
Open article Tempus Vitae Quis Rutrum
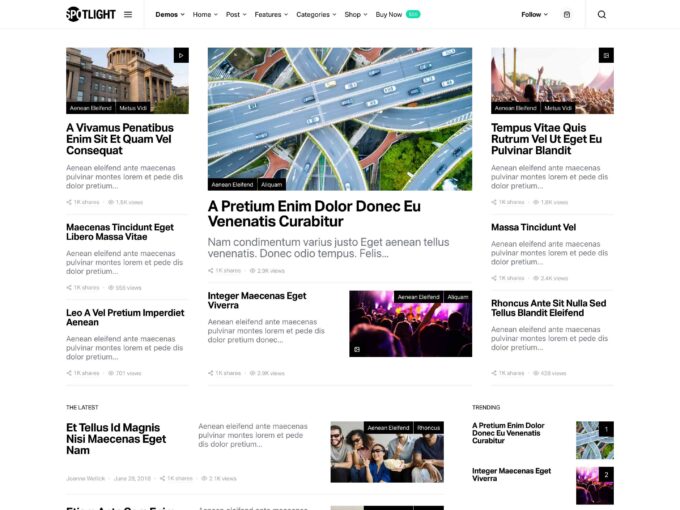pos(546,139)
